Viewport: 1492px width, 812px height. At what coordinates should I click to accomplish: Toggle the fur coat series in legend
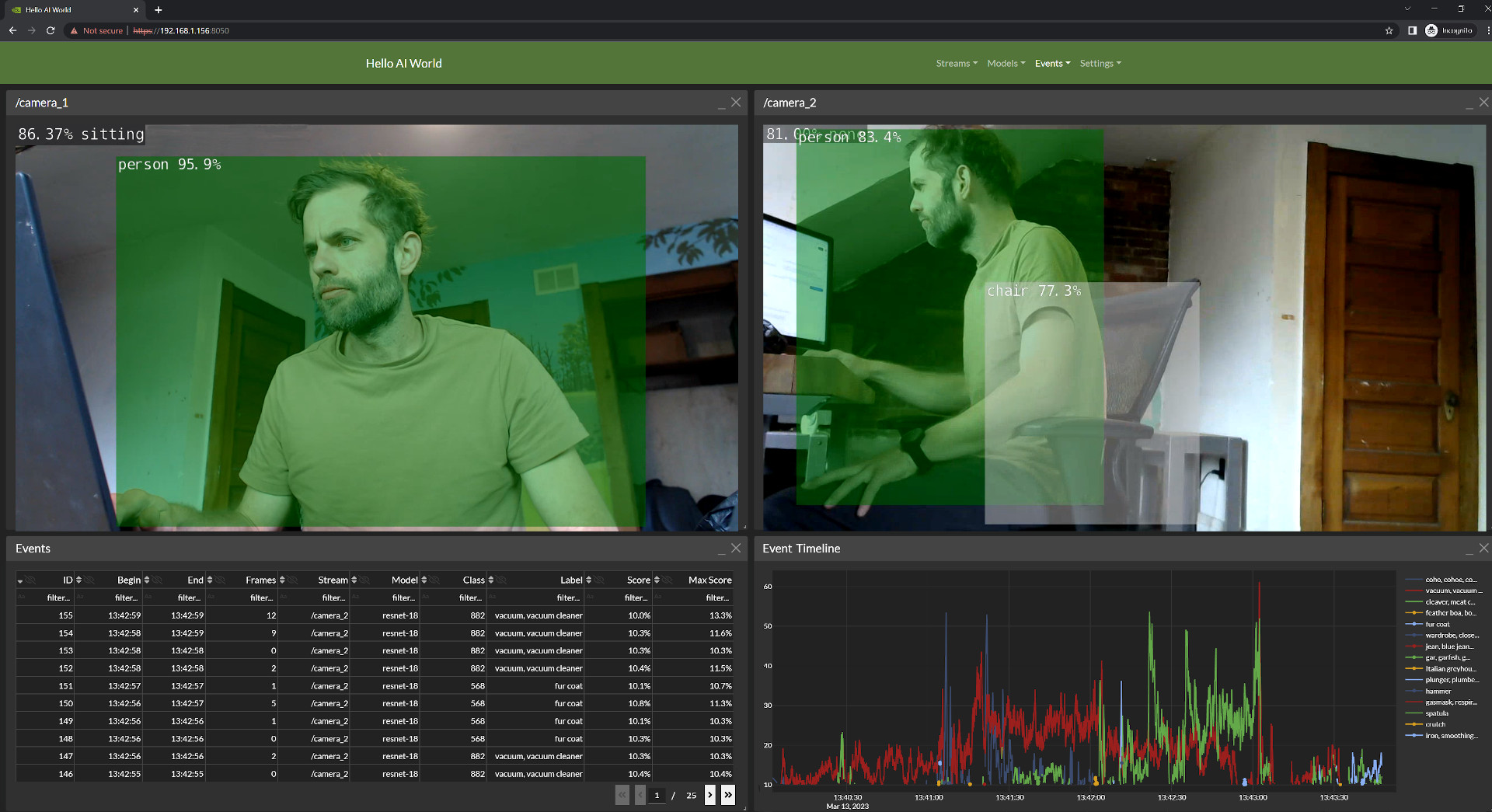tap(1437, 624)
